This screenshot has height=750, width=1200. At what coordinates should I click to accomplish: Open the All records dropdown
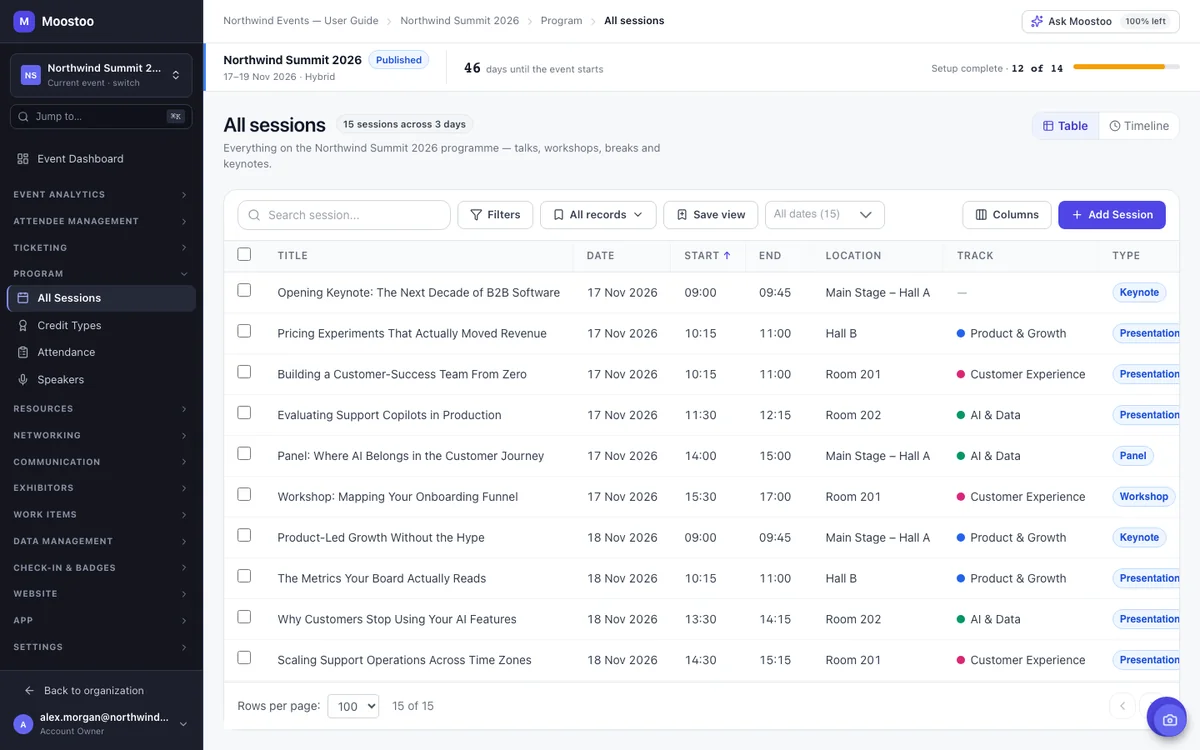[598, 215]
